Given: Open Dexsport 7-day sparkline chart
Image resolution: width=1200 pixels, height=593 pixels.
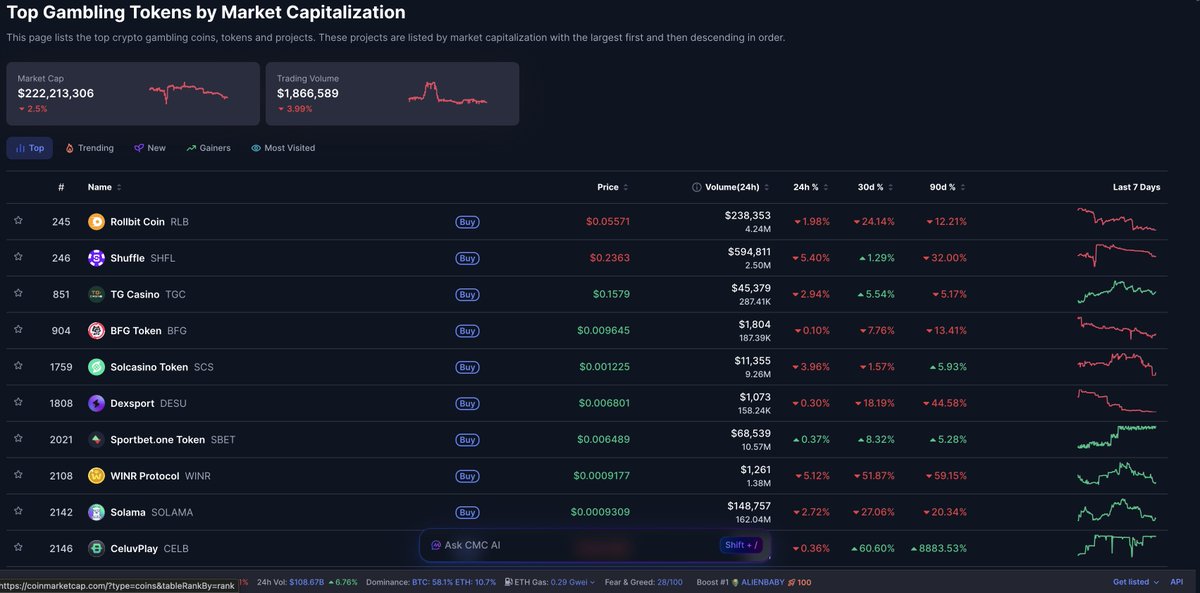Looking at the screenshot, I should [x=1117, y=401].
